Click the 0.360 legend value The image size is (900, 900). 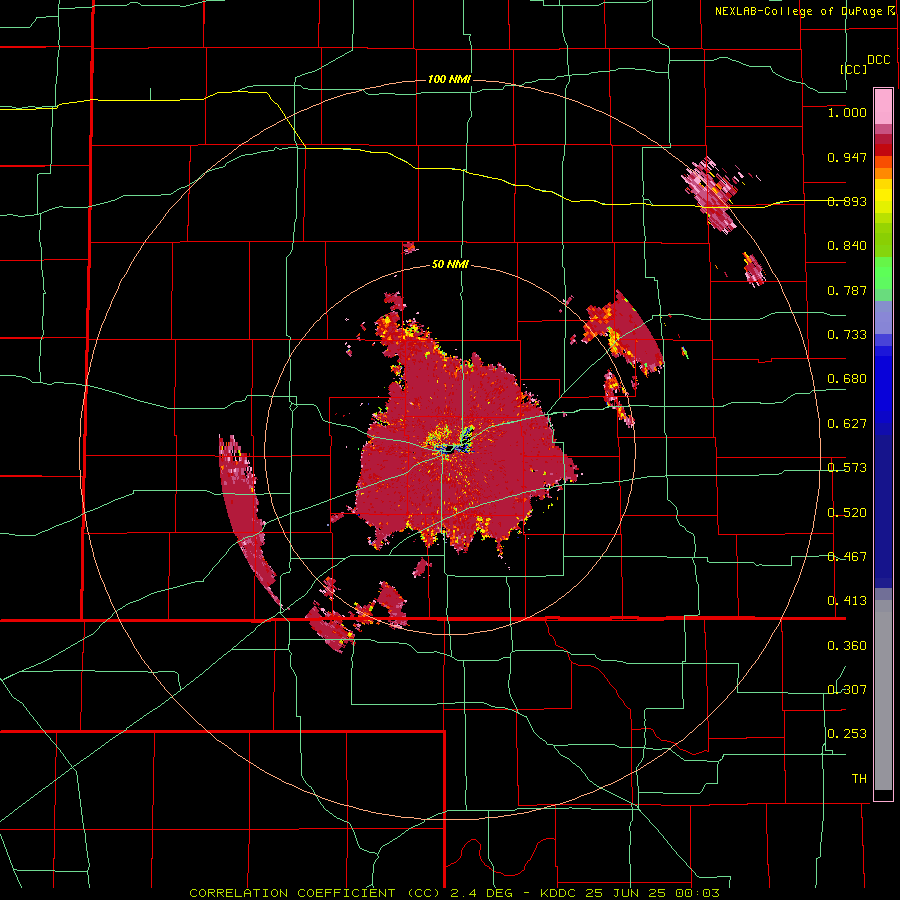[x=847, y=646]
